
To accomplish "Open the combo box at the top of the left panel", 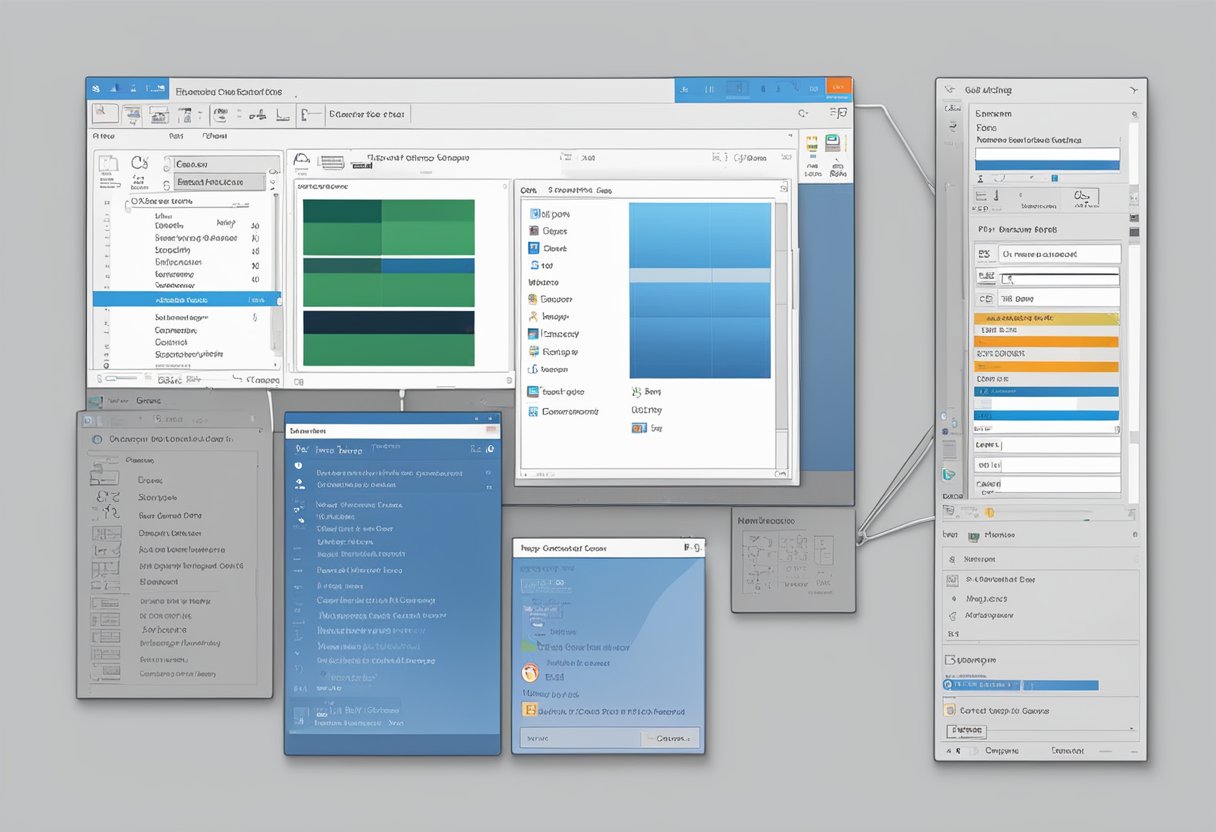I will pyautogui.click(x=222, y=163).
